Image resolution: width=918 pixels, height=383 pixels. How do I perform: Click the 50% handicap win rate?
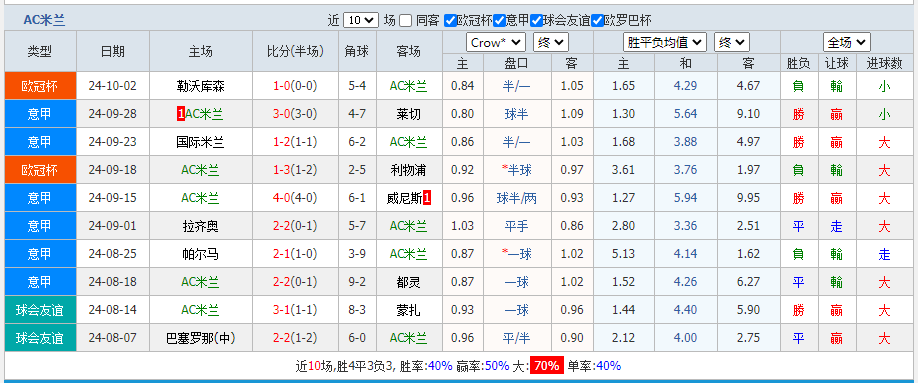click(497, 366)
